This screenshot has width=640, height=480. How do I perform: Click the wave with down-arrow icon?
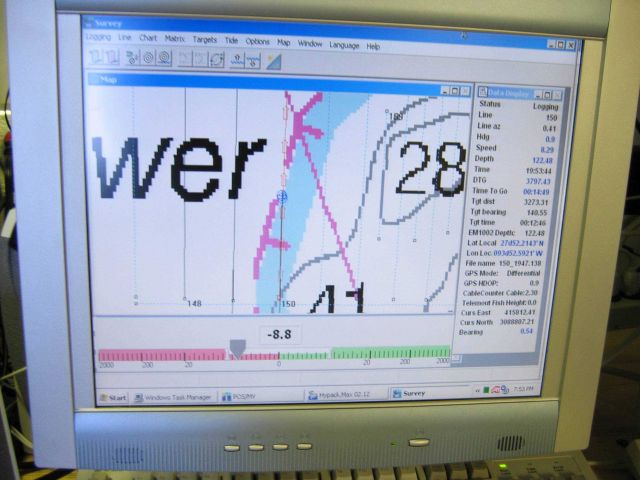[253, 61]
